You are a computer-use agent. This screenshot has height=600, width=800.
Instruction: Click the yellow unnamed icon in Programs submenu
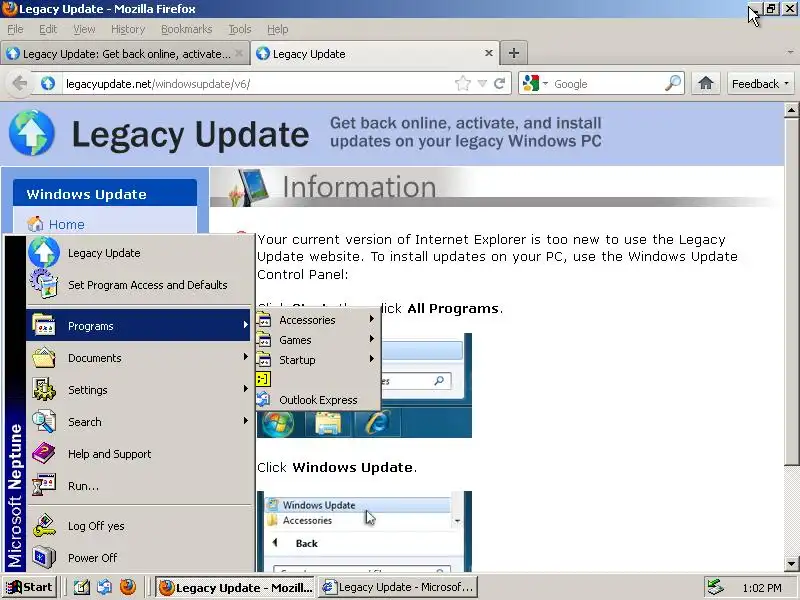click(263, 379)
